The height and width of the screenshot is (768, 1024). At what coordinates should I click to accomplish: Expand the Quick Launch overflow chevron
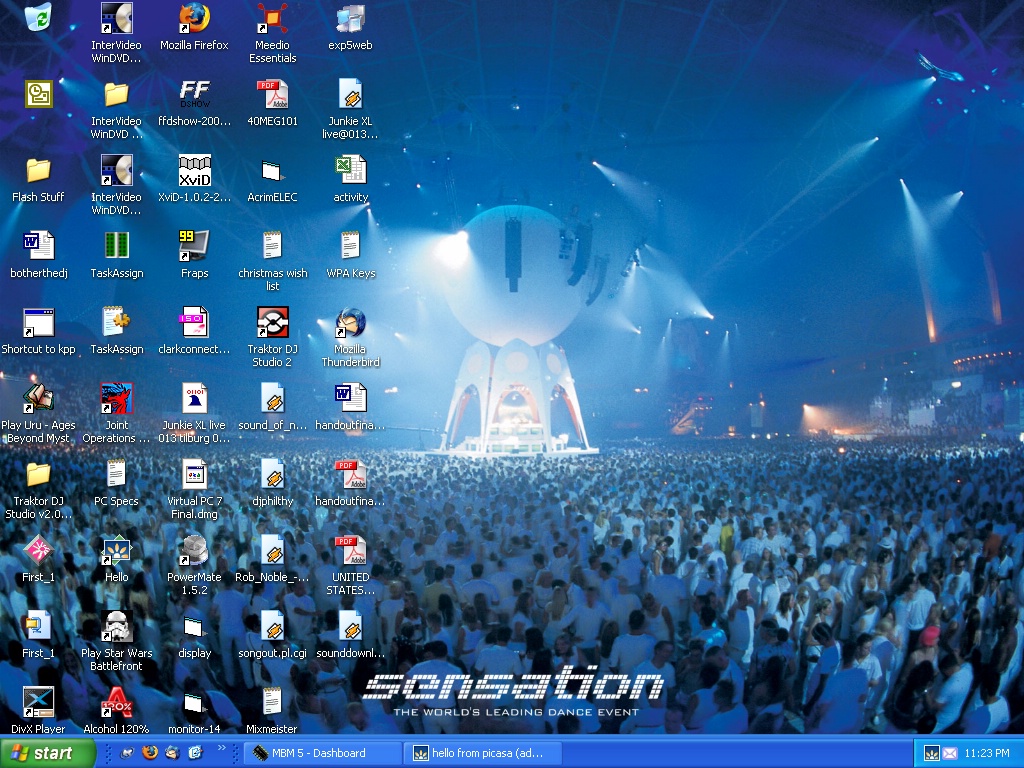point(221,748)
